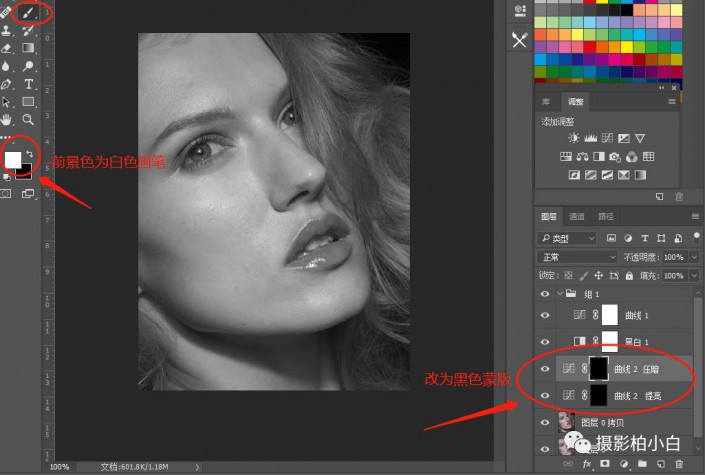Toggle visibility of 曲线 2 压暗 layer

[x=545, y=369]
